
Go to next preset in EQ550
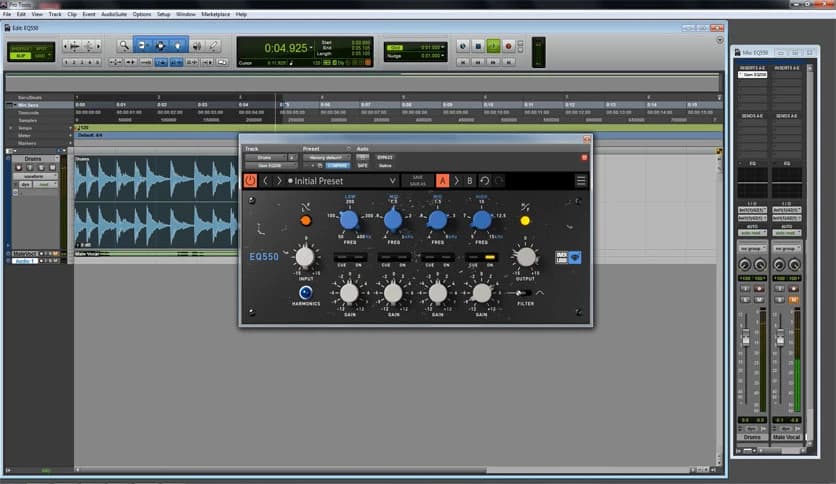pos(279,181)
